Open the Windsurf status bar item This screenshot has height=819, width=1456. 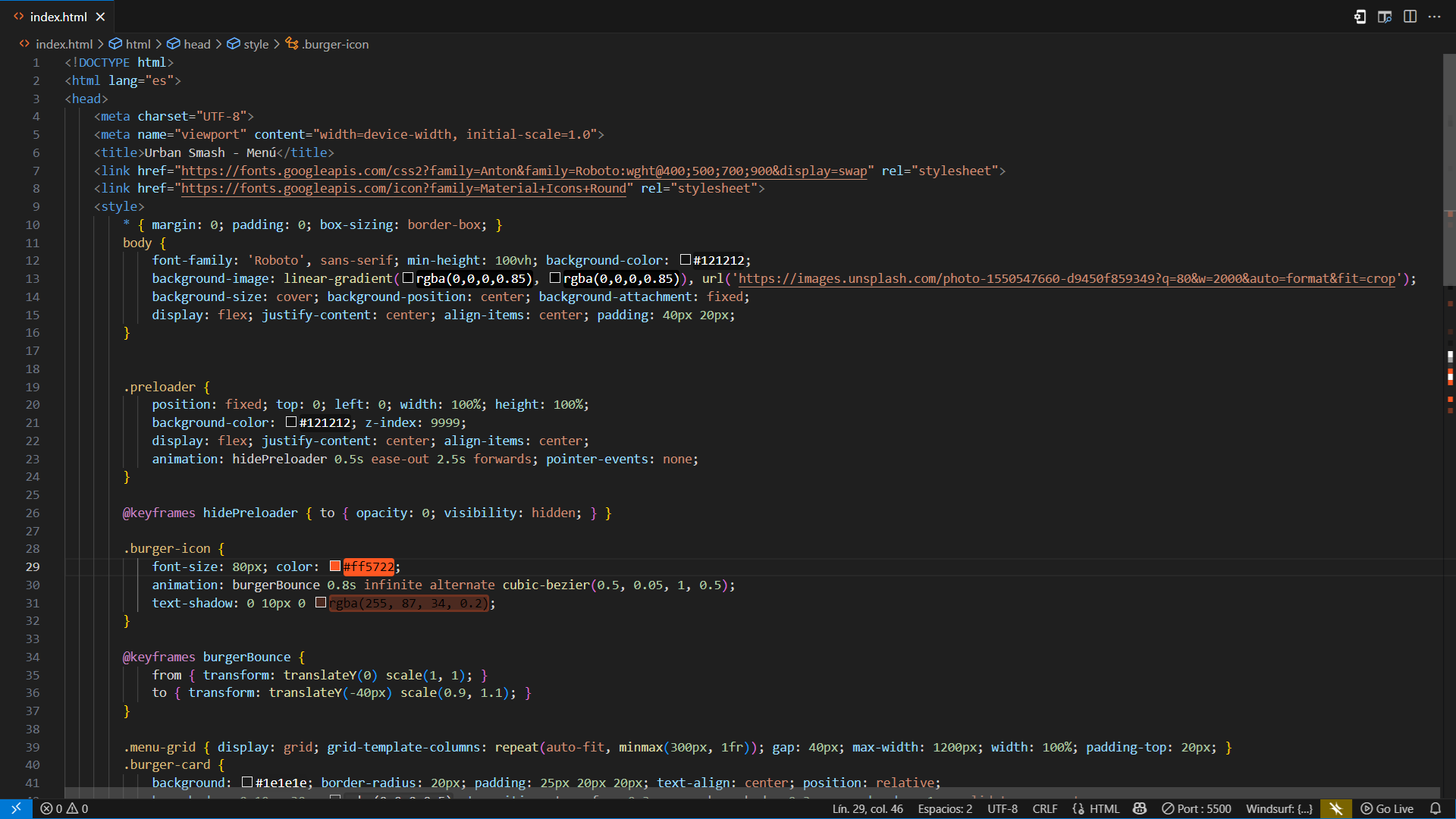[1279, 808]
